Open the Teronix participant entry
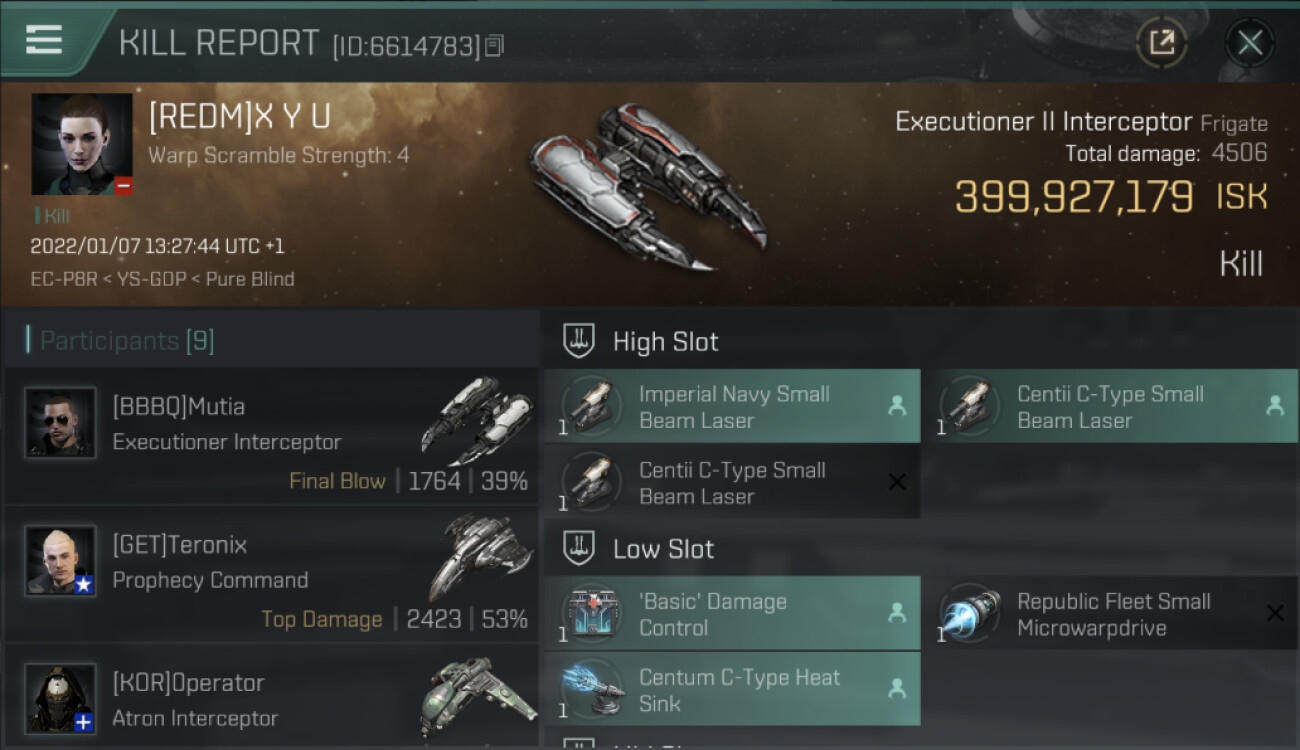The image size is (1300, 750). click(271, 575)
